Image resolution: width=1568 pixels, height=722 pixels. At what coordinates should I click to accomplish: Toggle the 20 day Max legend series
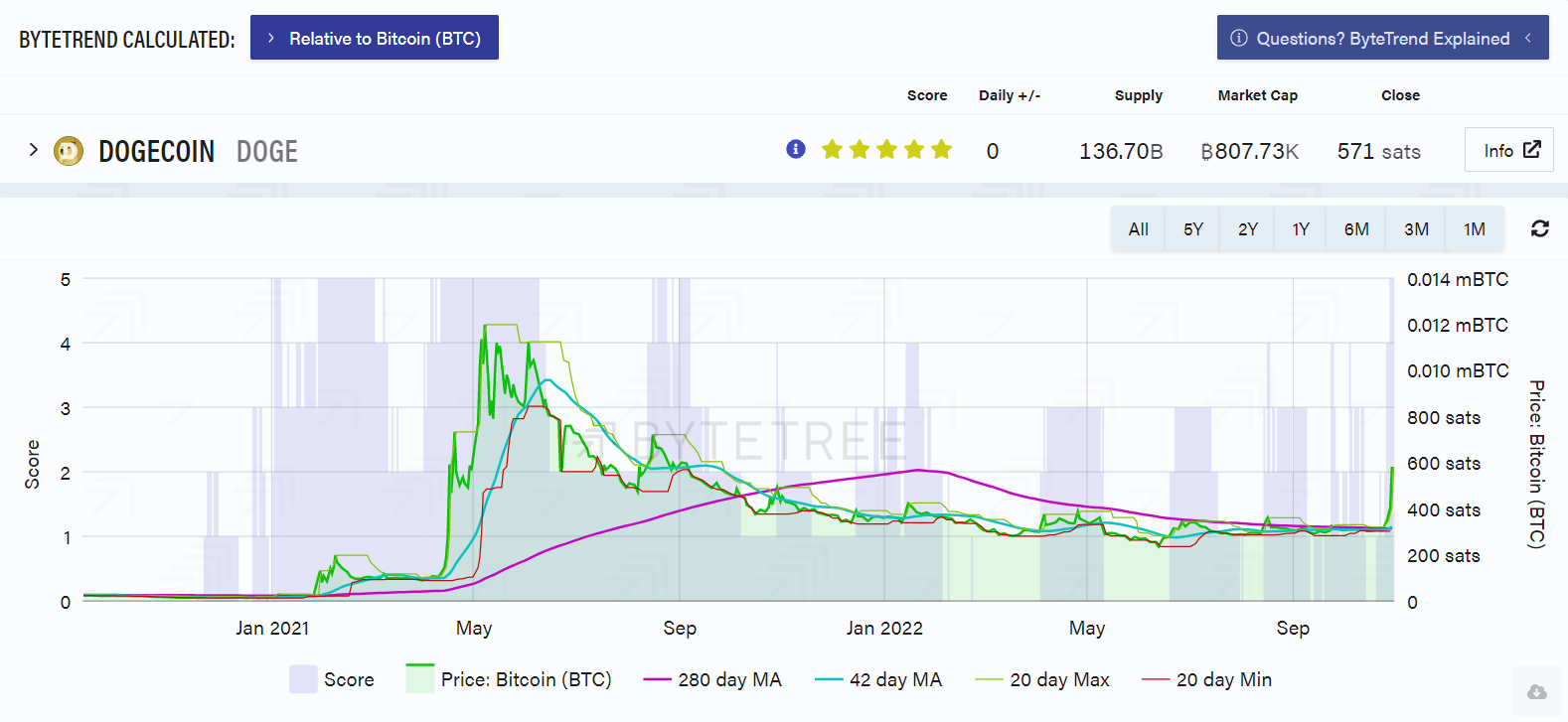click(1042, 679)
